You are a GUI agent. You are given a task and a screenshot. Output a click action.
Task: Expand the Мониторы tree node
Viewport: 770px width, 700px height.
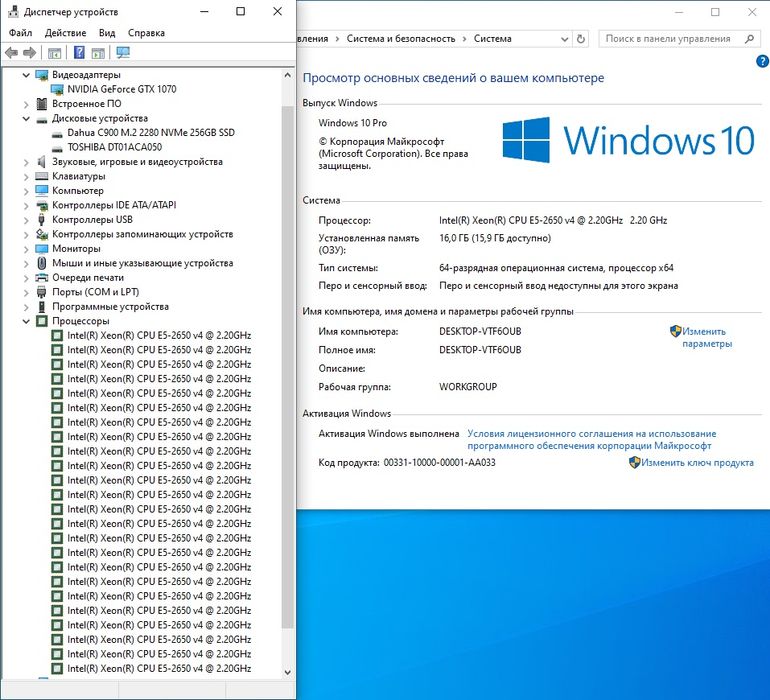pyautogui.click(x=26, y=249)
